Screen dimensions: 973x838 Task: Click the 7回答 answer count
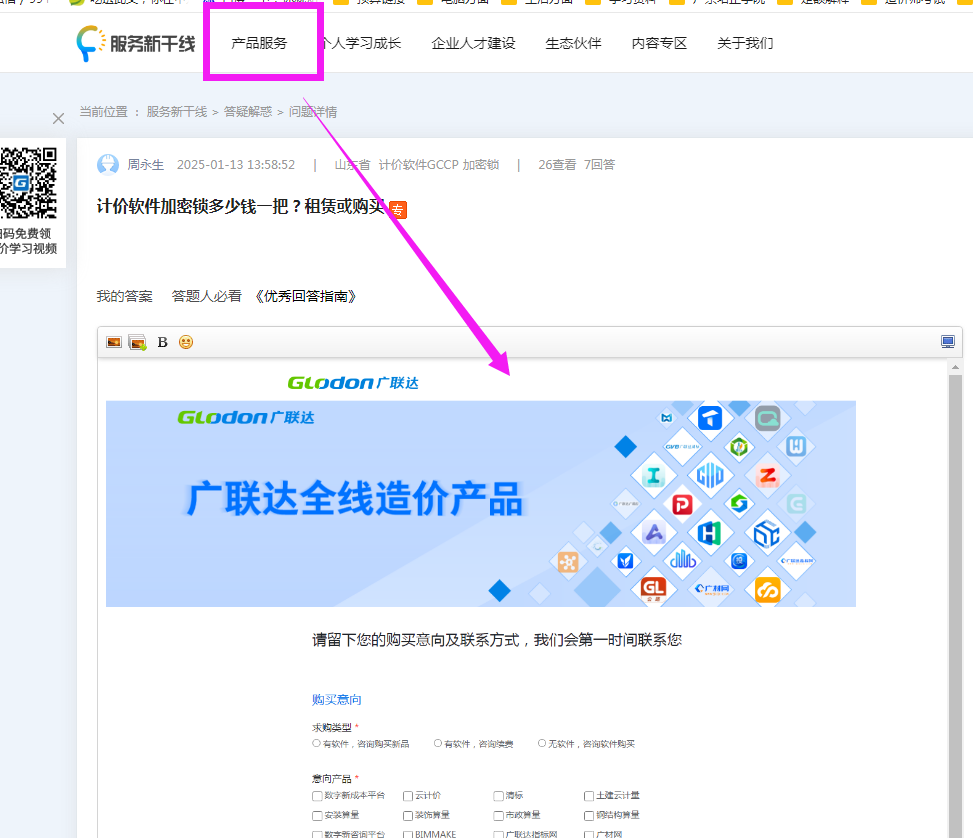click(x=599, y=164)
